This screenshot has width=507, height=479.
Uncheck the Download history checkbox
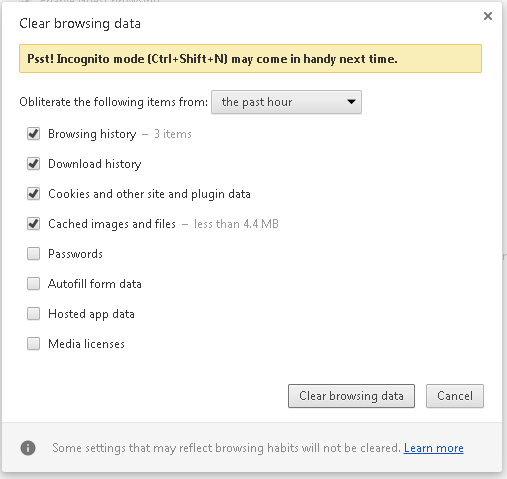click(x=33, y=164)
